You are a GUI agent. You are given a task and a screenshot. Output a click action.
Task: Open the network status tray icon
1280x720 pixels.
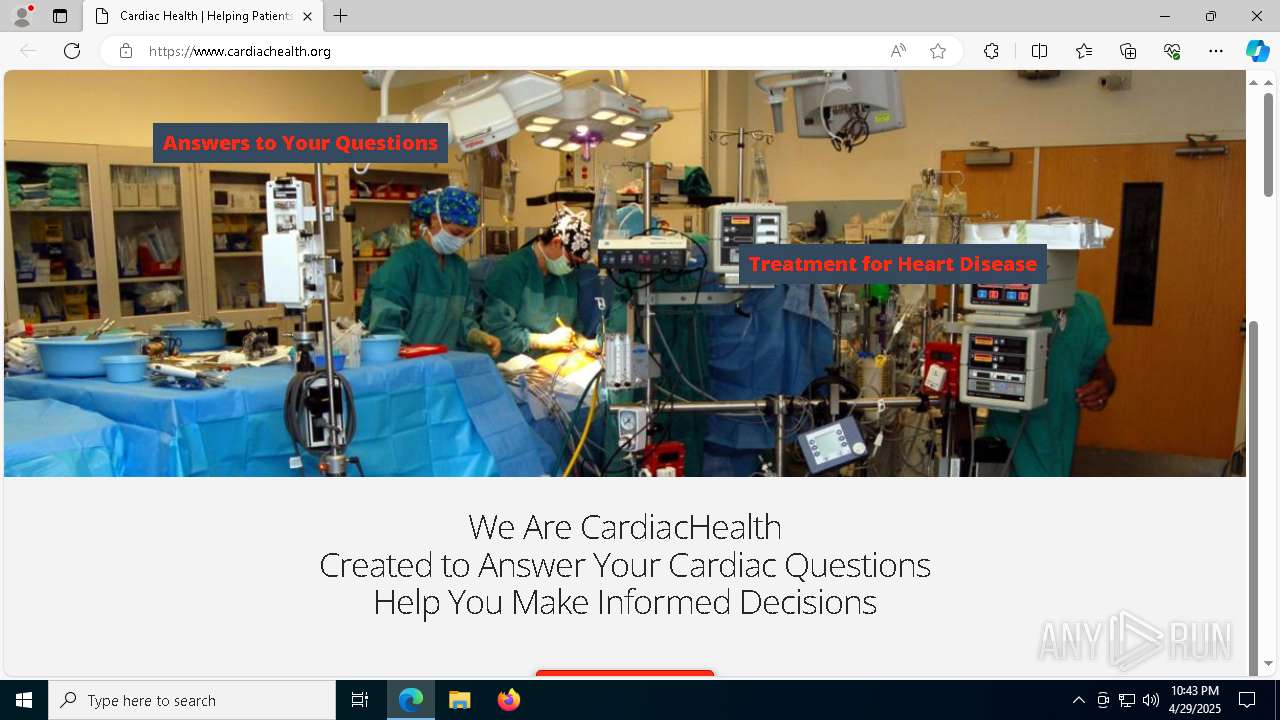1127,700
